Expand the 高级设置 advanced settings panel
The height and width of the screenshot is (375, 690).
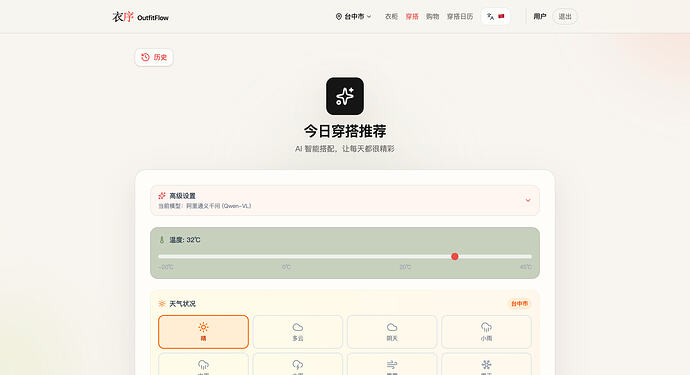(x=345, y=200)
